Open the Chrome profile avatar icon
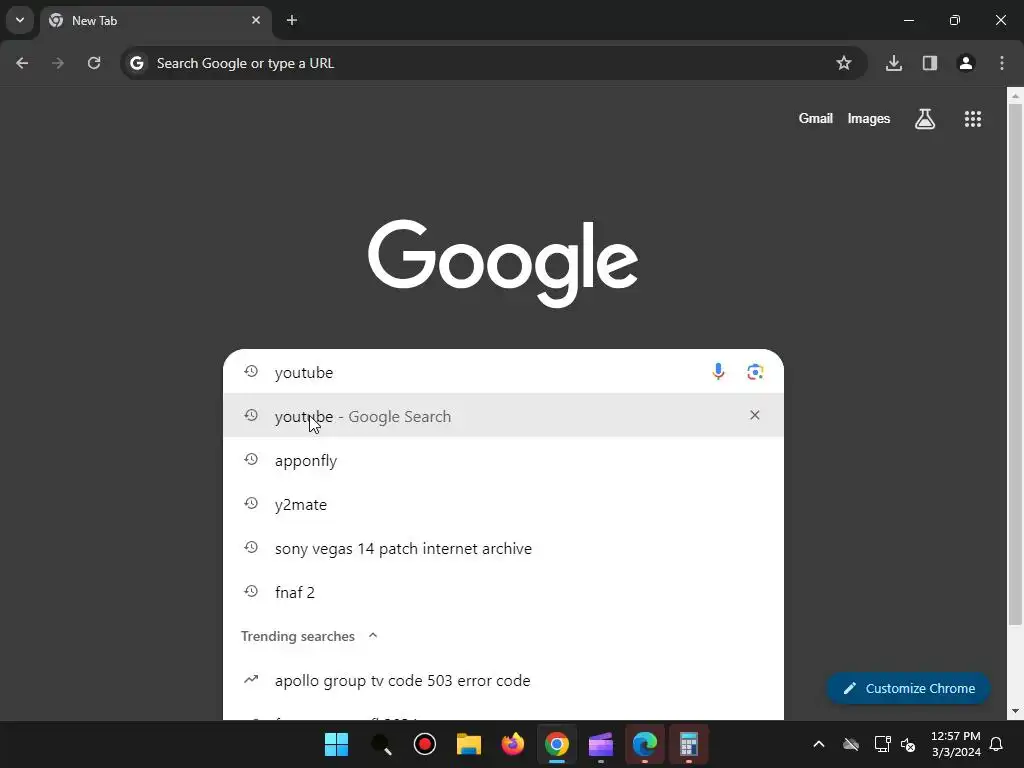The image size is (1024, 768). pyautogui.click(x=966, y=63)
